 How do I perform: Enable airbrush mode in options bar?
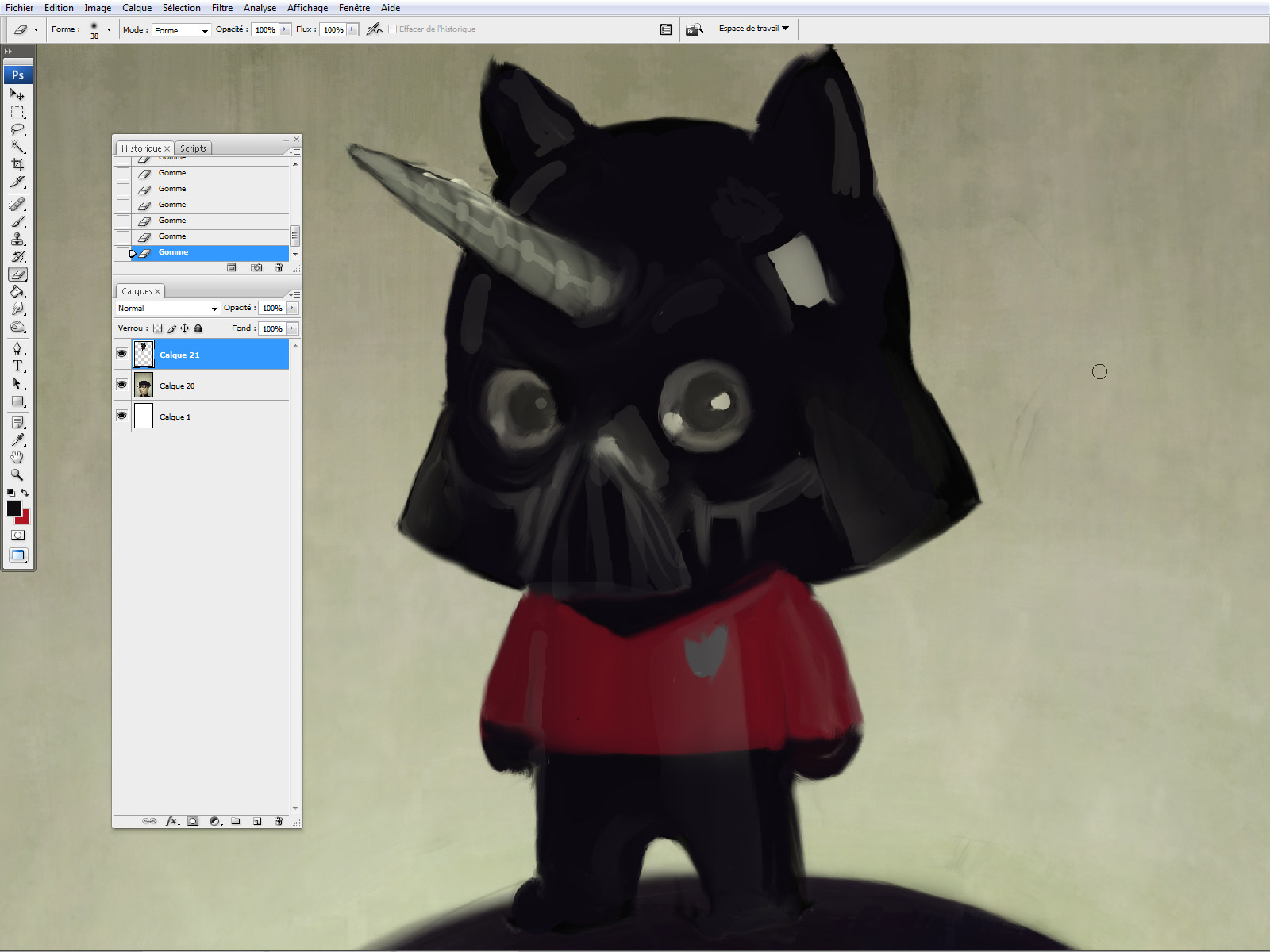pos(375,29)
